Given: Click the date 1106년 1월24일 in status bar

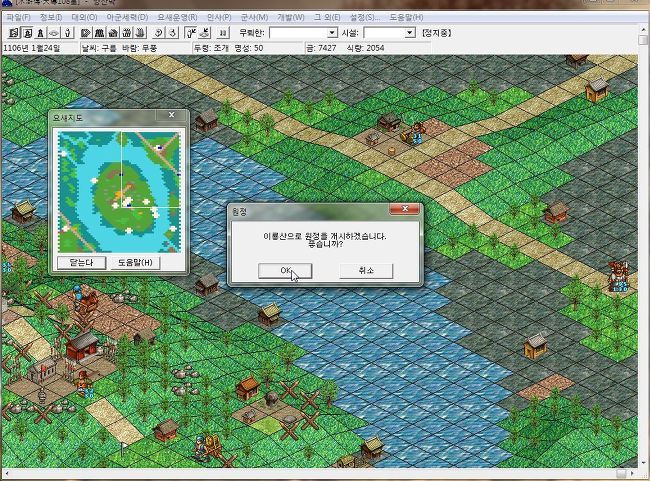Looking at the screenshot, I should pyautogui.click(x=32, y=48).
